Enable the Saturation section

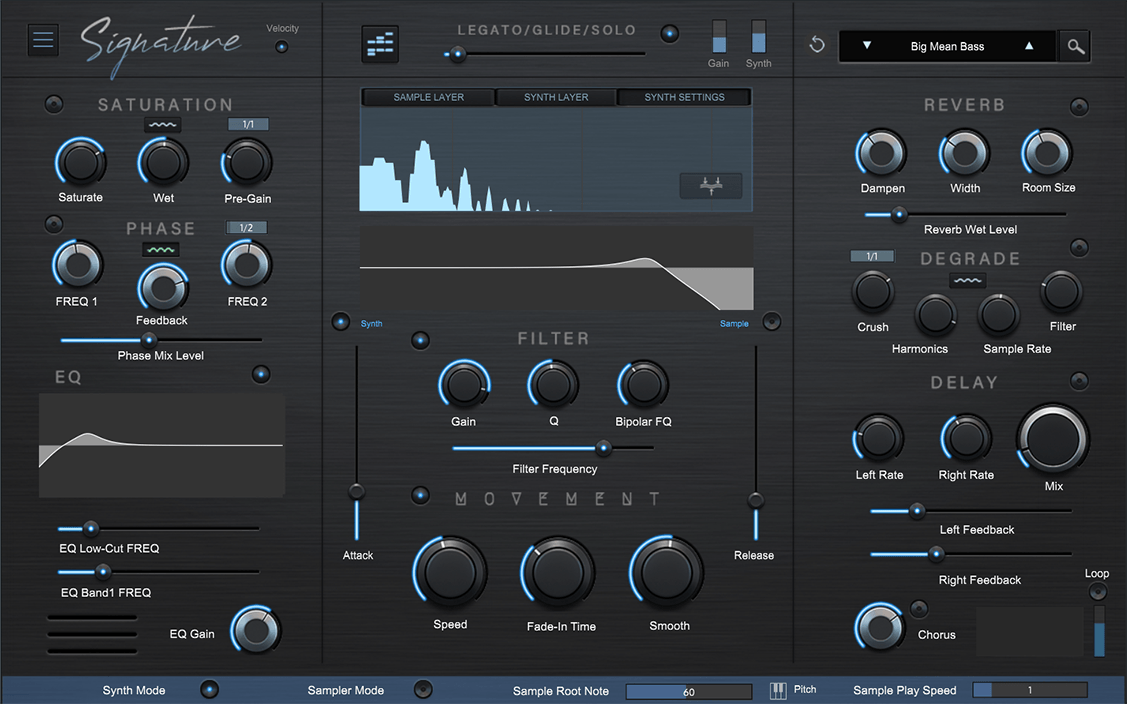[54, 104]
